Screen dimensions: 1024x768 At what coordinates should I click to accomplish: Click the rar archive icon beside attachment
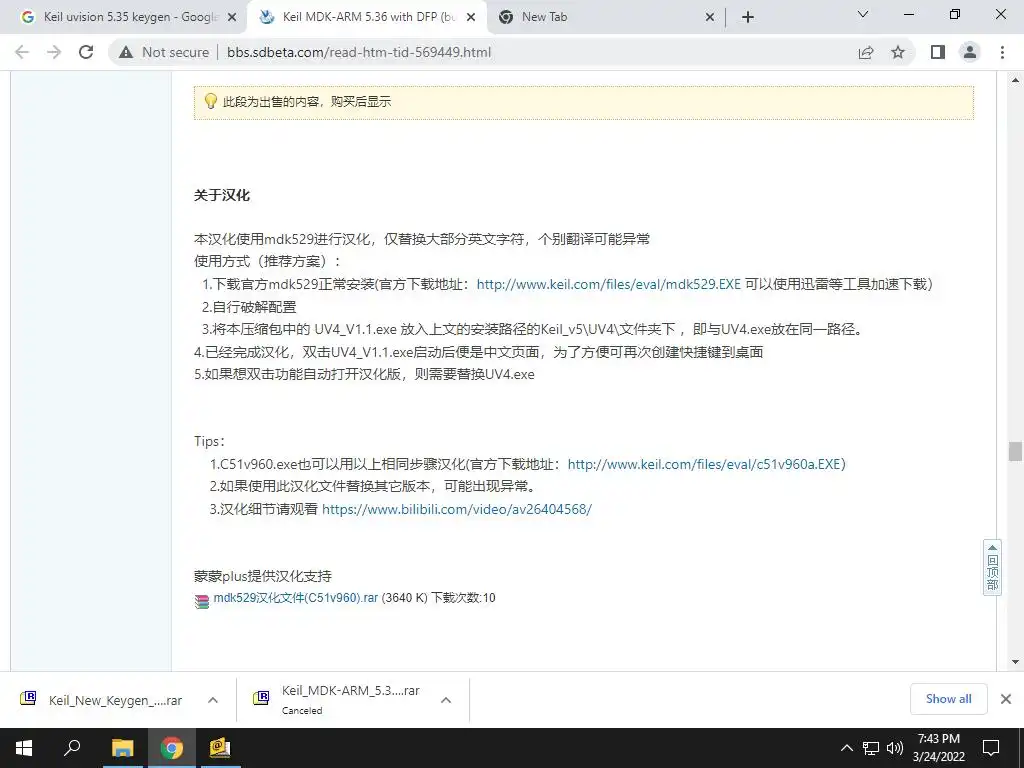coord(202,601)
